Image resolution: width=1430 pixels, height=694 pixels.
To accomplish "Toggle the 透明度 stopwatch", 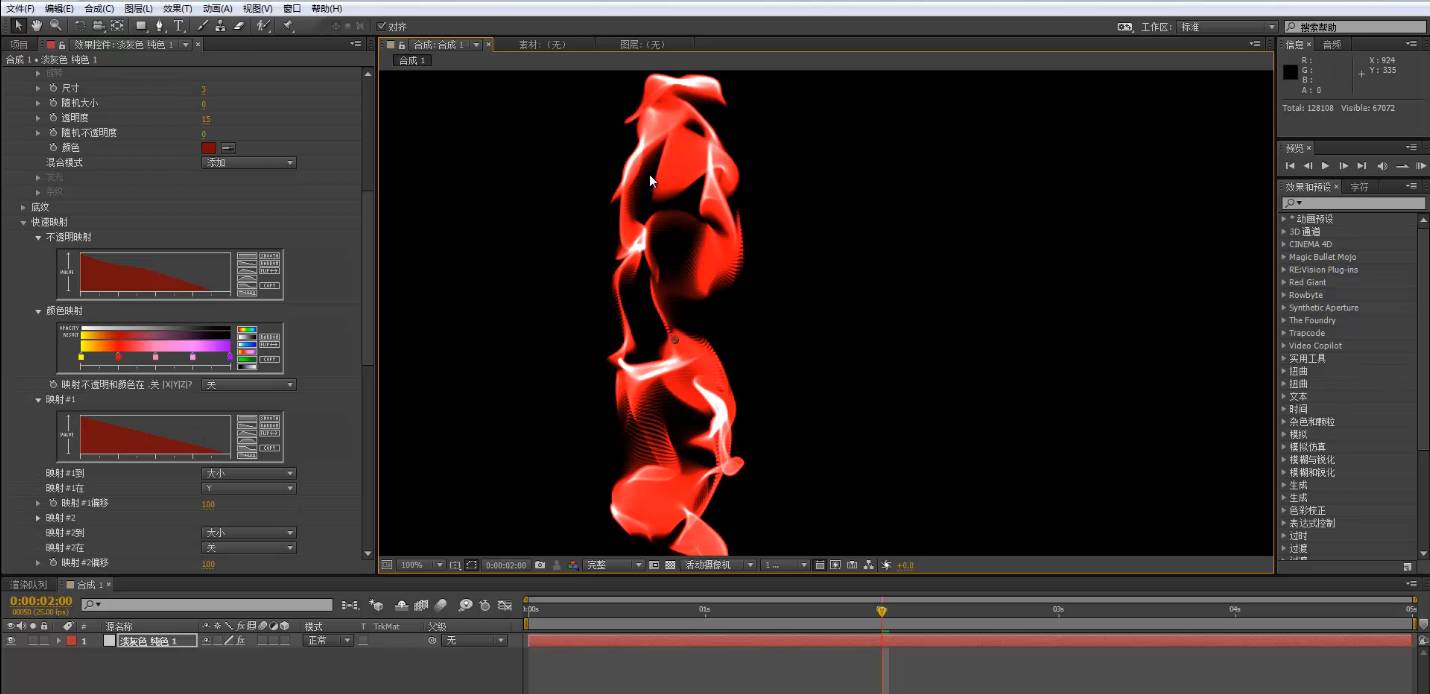I will point(52,118).
